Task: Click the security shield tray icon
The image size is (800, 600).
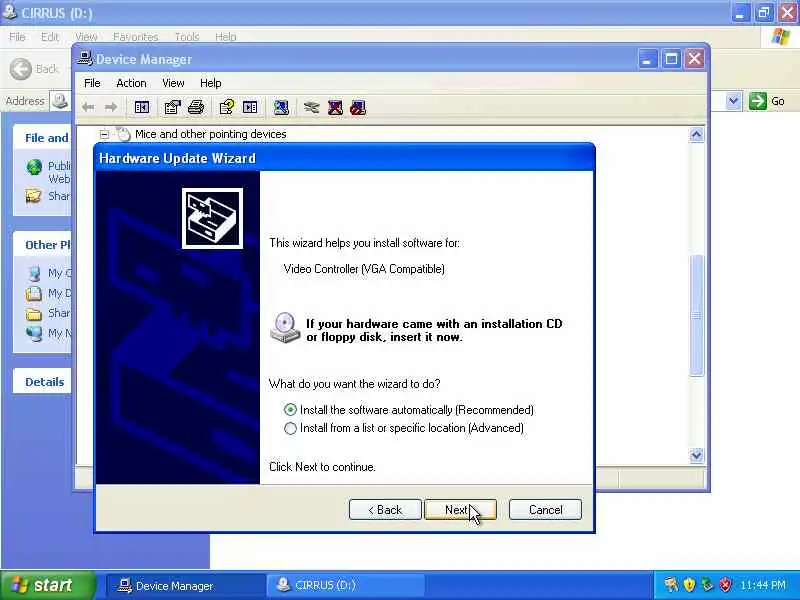Action: [689, 584]
